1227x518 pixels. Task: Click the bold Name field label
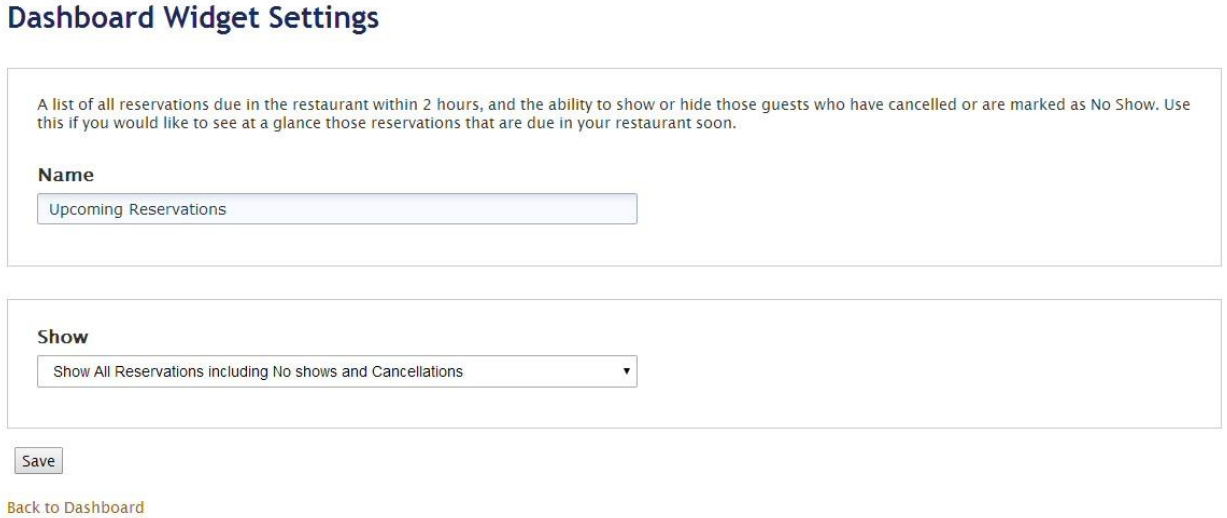[66, 175]
